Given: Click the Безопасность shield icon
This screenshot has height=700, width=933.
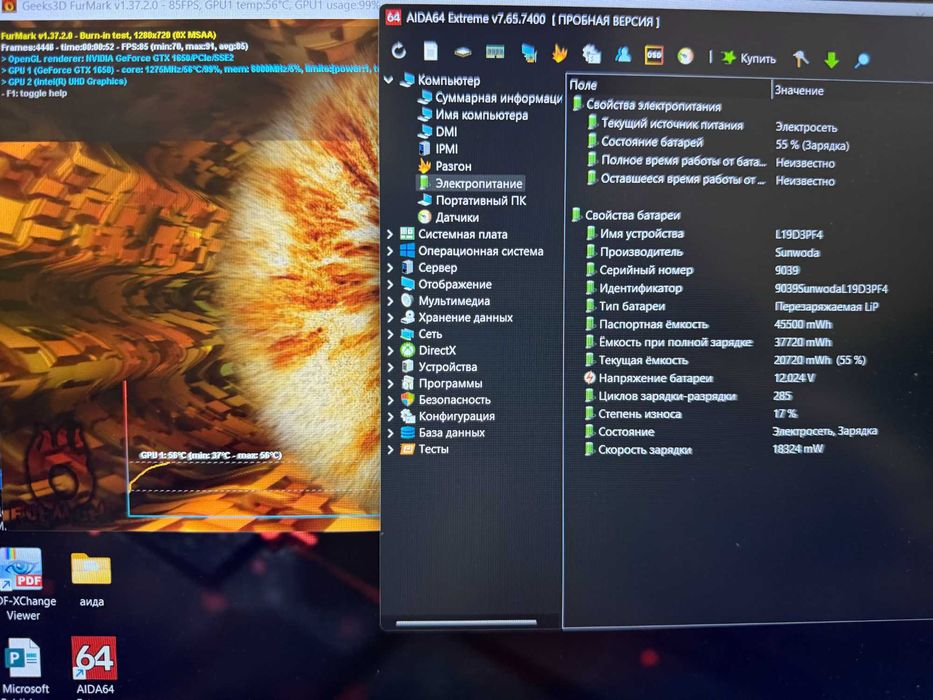Looking at the screenshot, I should (x=408, y=399).
